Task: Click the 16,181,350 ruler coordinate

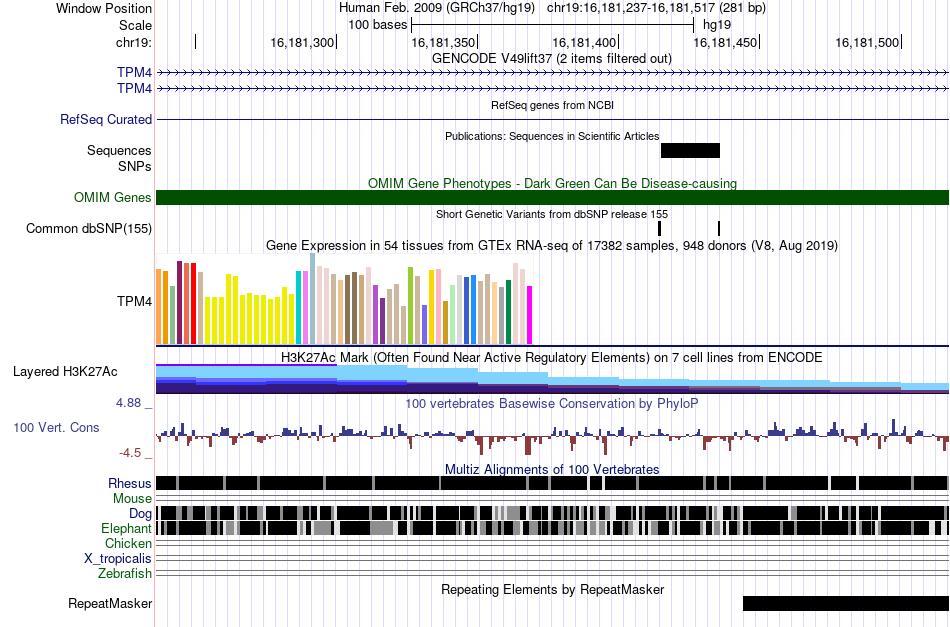Action: pyautogui.click(x=443, y=42)
